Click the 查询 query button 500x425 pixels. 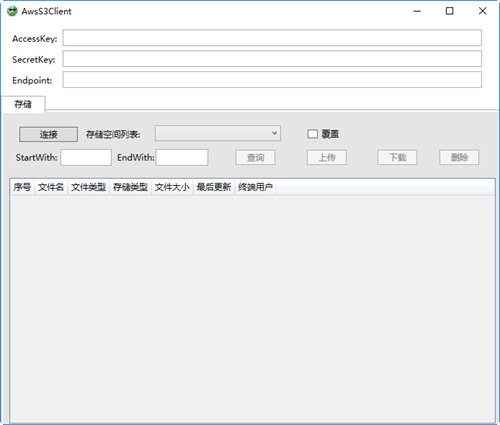pyautogui.click(x=255, y=157)
